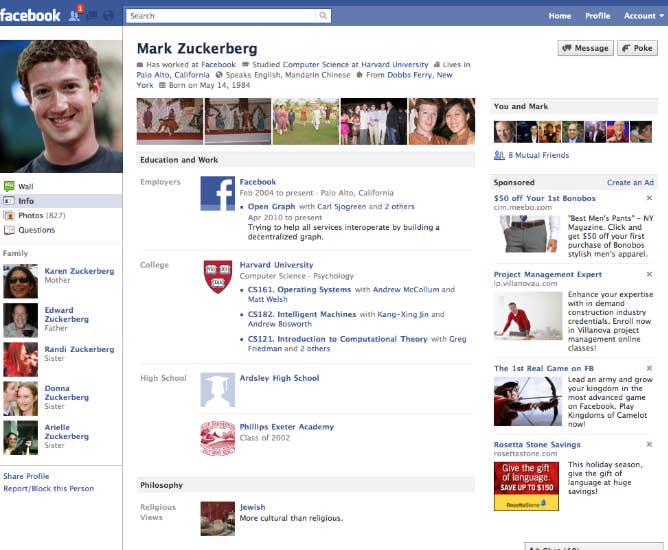
Task: Open Karen Zuckerberg's profile link
Action: [x=79, y=271]
